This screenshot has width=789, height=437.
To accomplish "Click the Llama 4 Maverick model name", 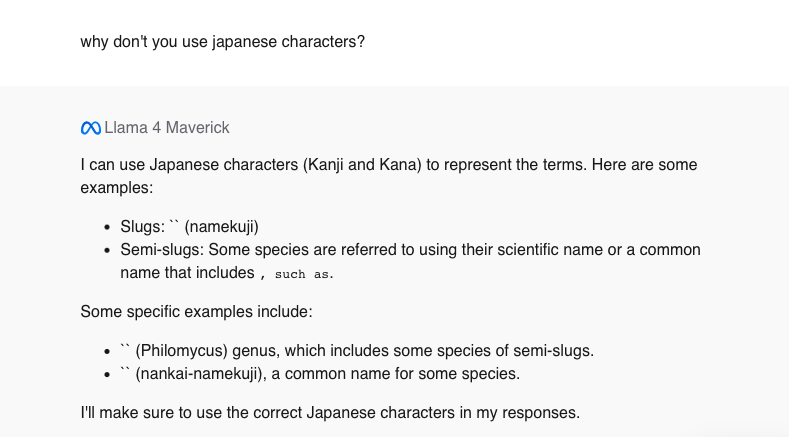I will click(x=167, y=128).
